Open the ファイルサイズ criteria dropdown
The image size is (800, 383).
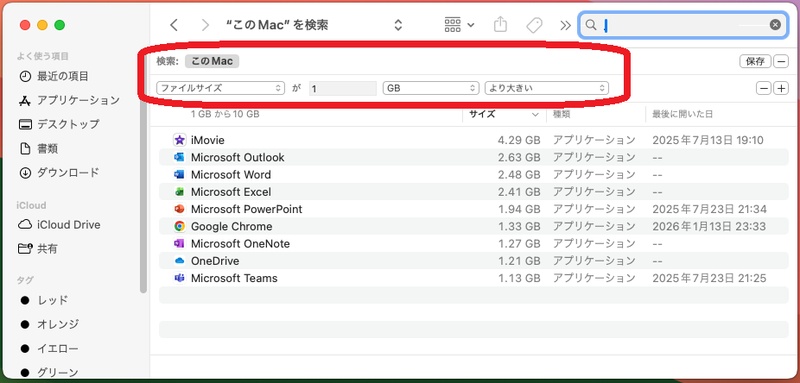220,88
